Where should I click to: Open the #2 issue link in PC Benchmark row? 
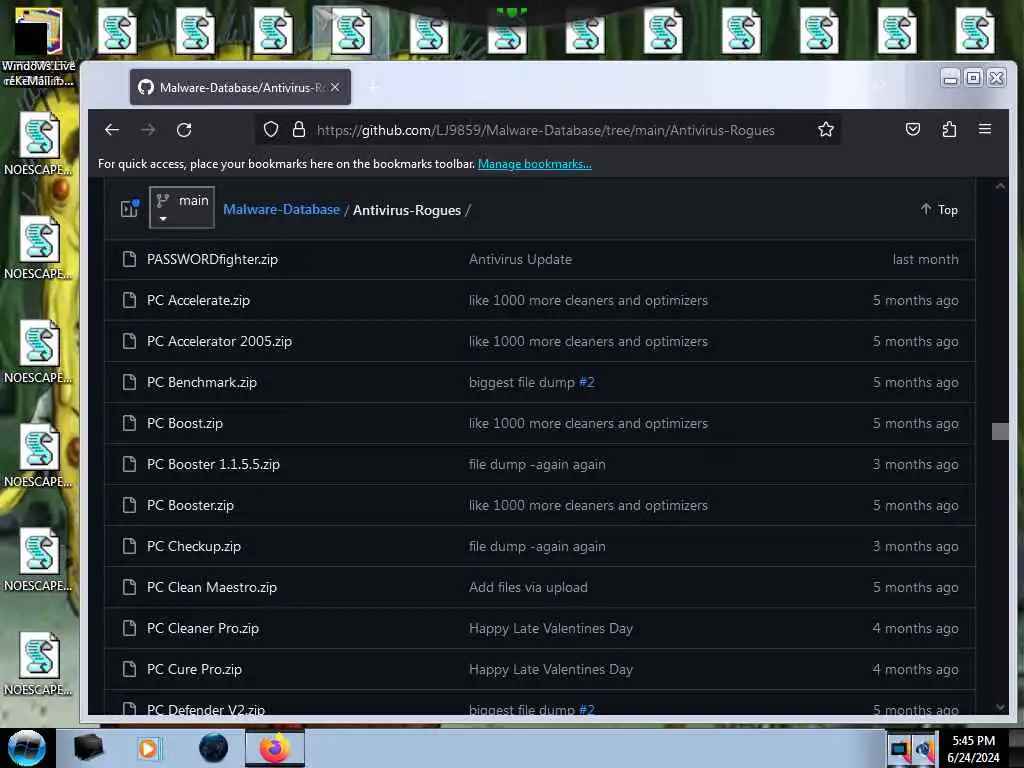tap(586, 382)
